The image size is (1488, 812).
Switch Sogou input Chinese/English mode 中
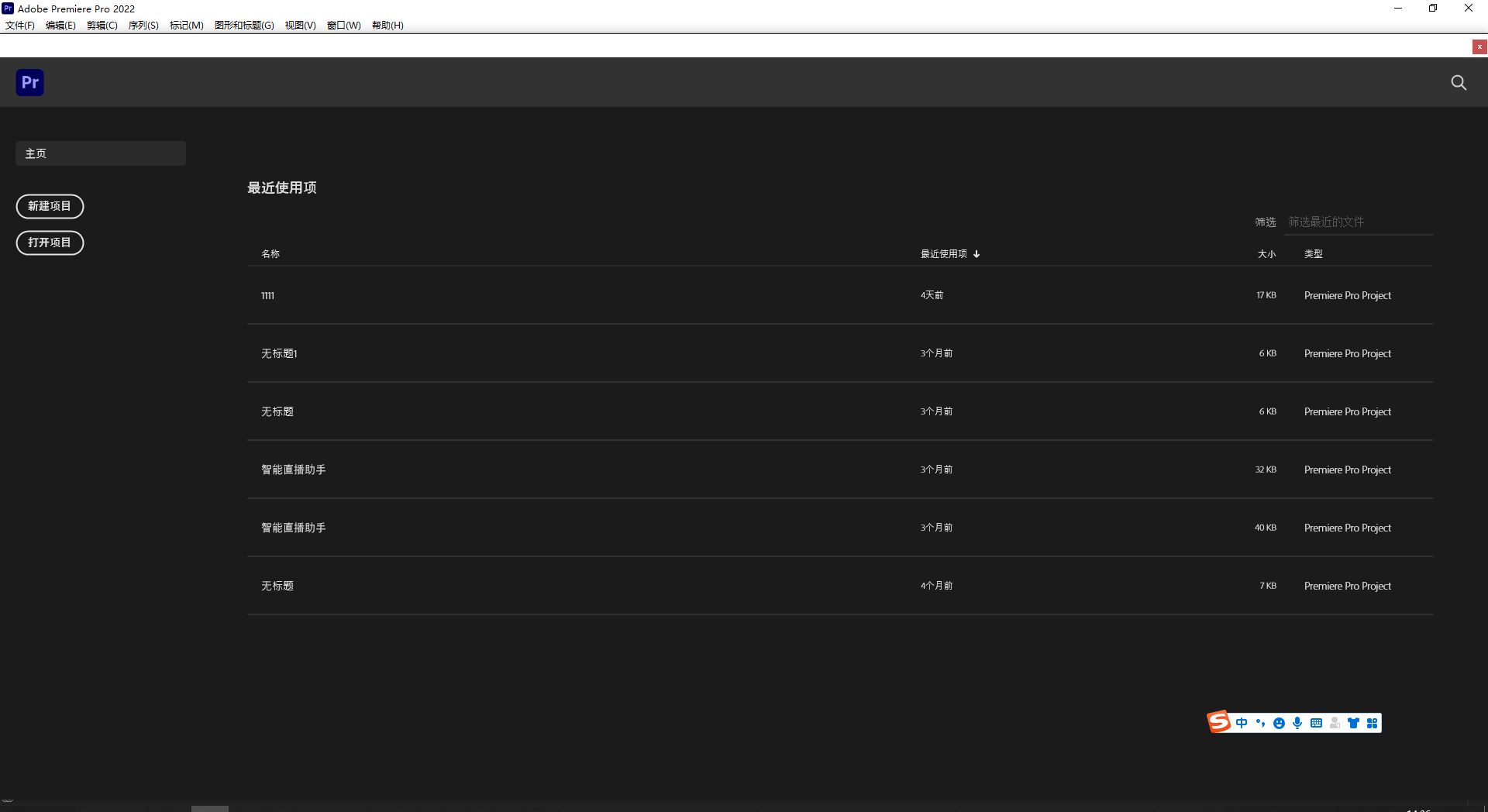1242,723
